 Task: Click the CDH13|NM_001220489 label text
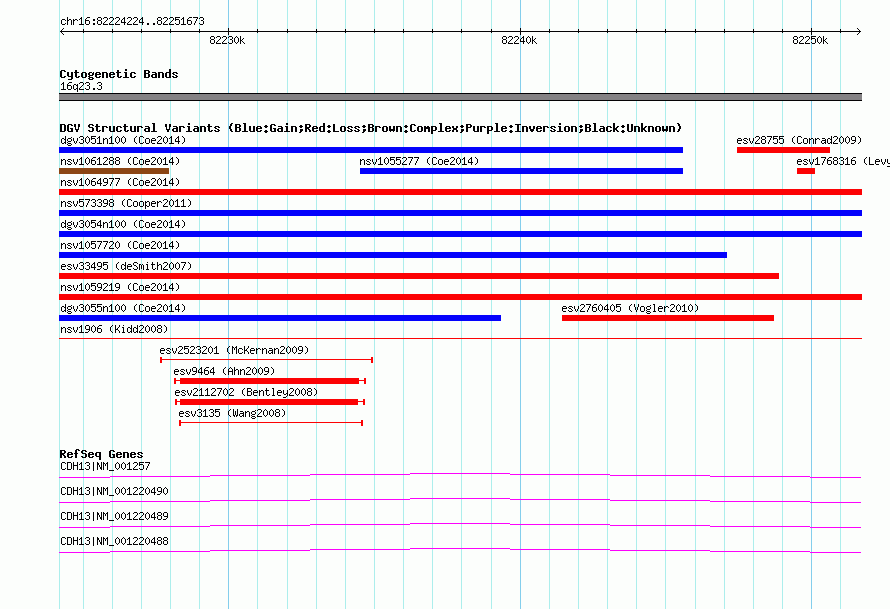pyautogui.click(x=114, y=516)
